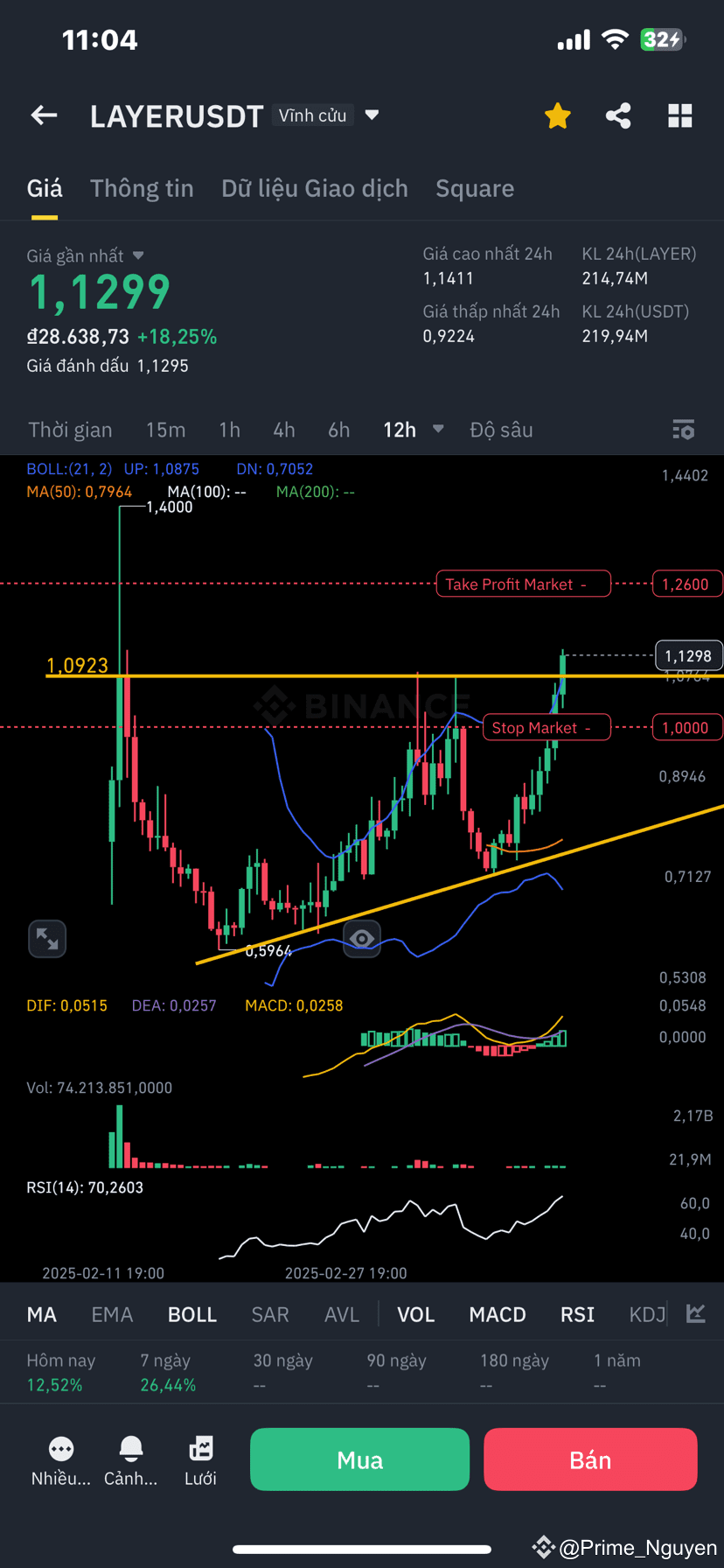Viewport: 724px width, 1568px height.
Task: Select the Stop Market order label
Action: click(546, 727)
